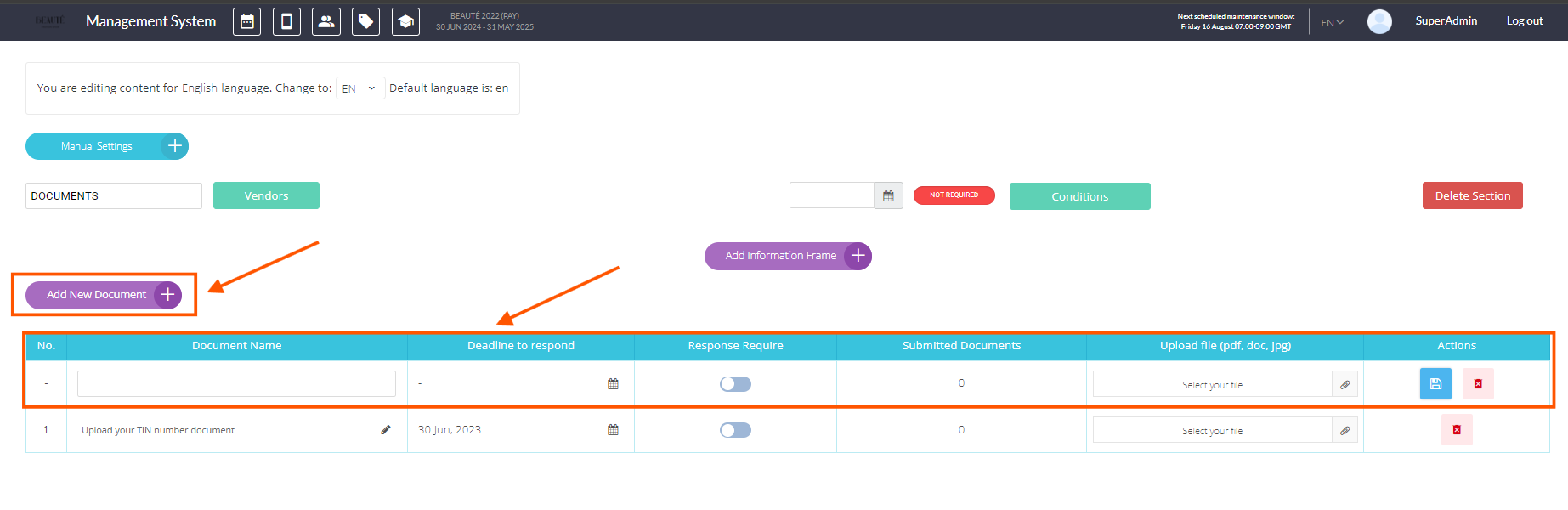The image size is (1568, 510).
Task: Click calendar icon beside 30 Jun, 2023 deadline
Action: tap(613, 430)
